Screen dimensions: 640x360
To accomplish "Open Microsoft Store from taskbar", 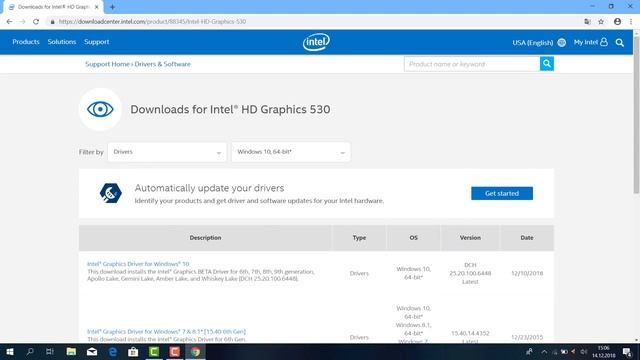I will coord(133,352).
